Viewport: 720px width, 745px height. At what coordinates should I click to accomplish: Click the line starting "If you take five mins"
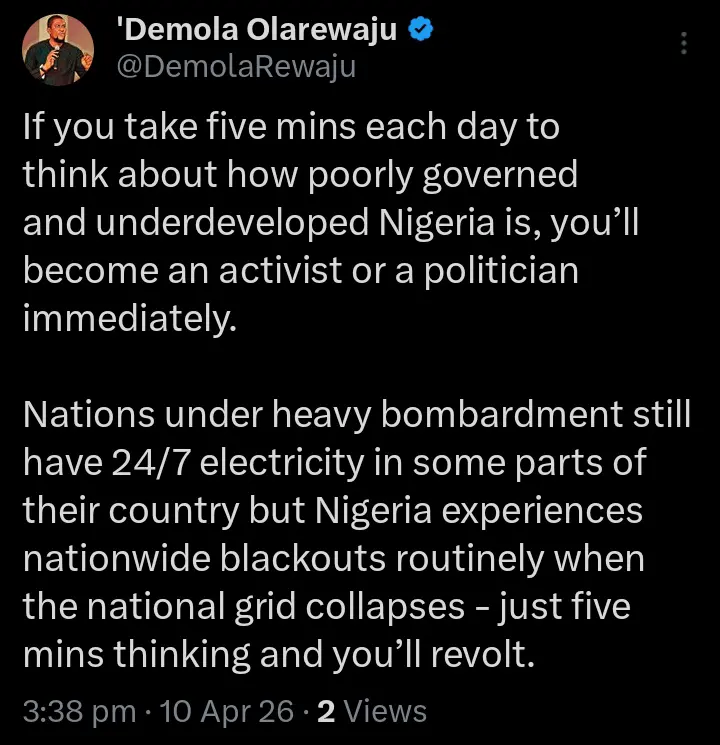[291, 128]
